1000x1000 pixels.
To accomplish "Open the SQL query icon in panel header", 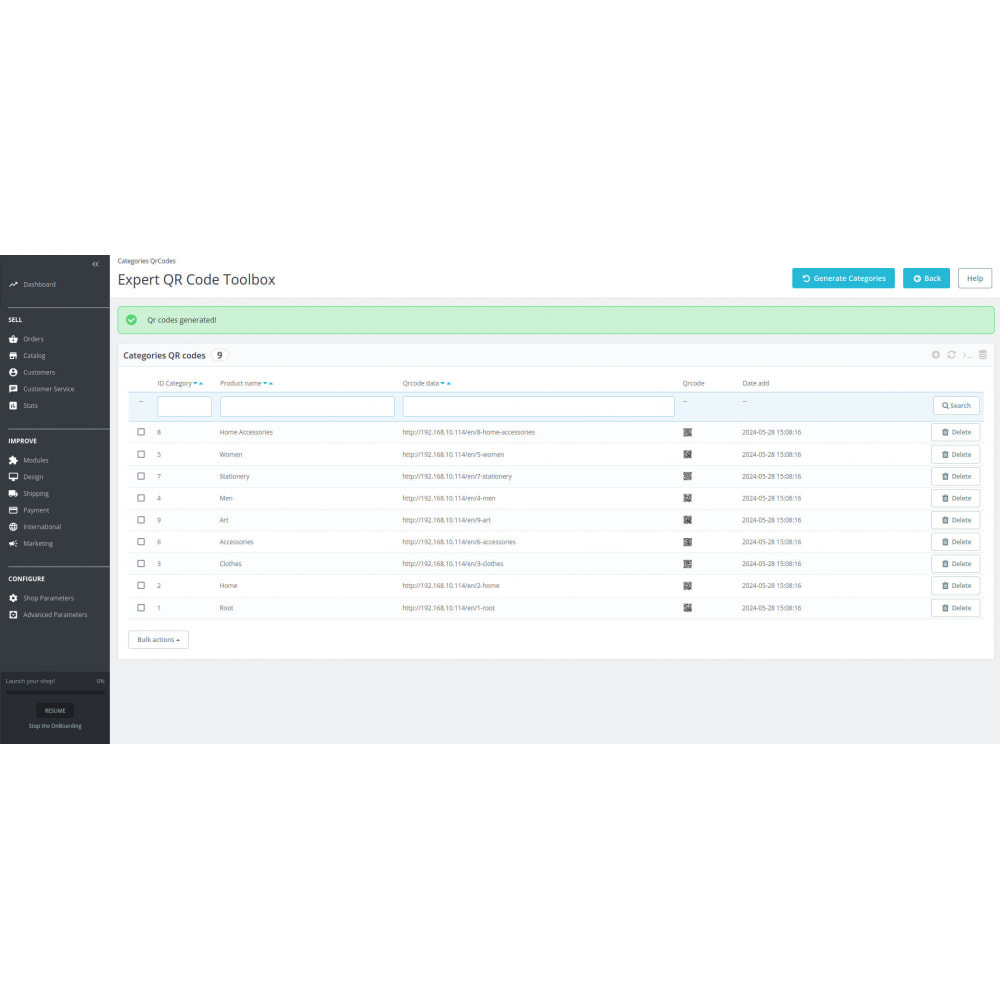I will 967,355.
